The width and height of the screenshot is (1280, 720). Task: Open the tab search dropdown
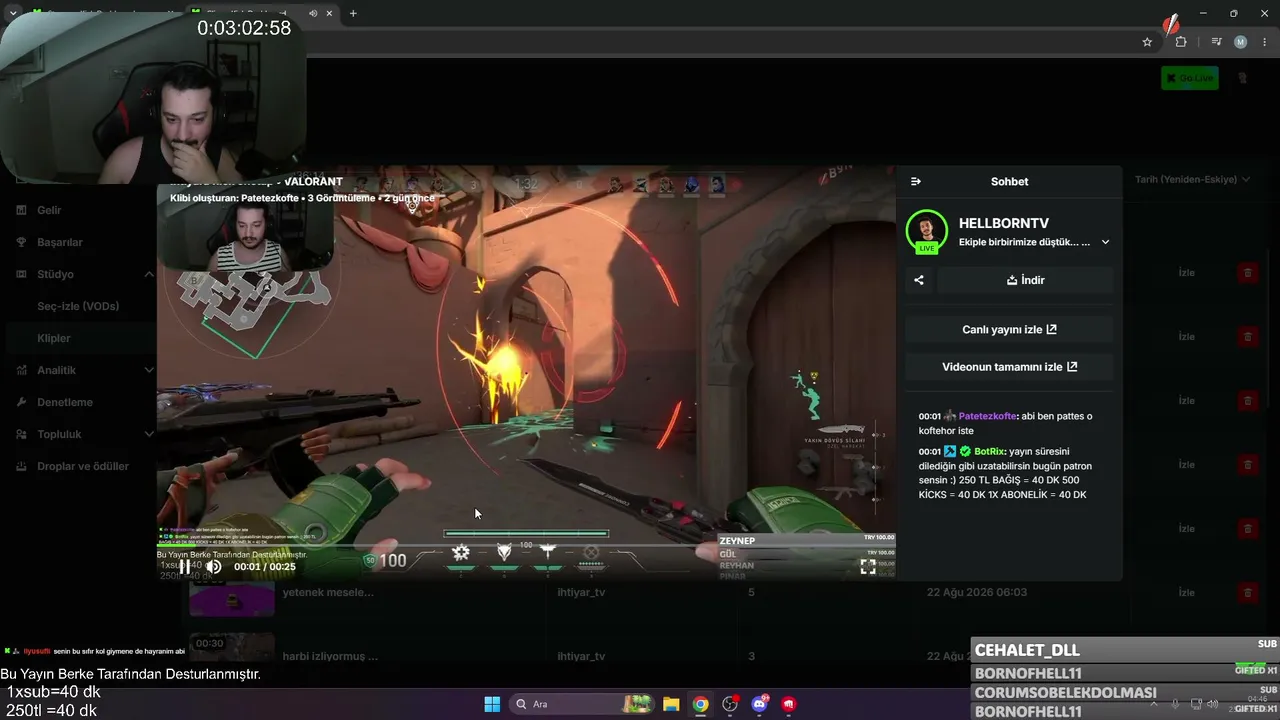[13, 13]
